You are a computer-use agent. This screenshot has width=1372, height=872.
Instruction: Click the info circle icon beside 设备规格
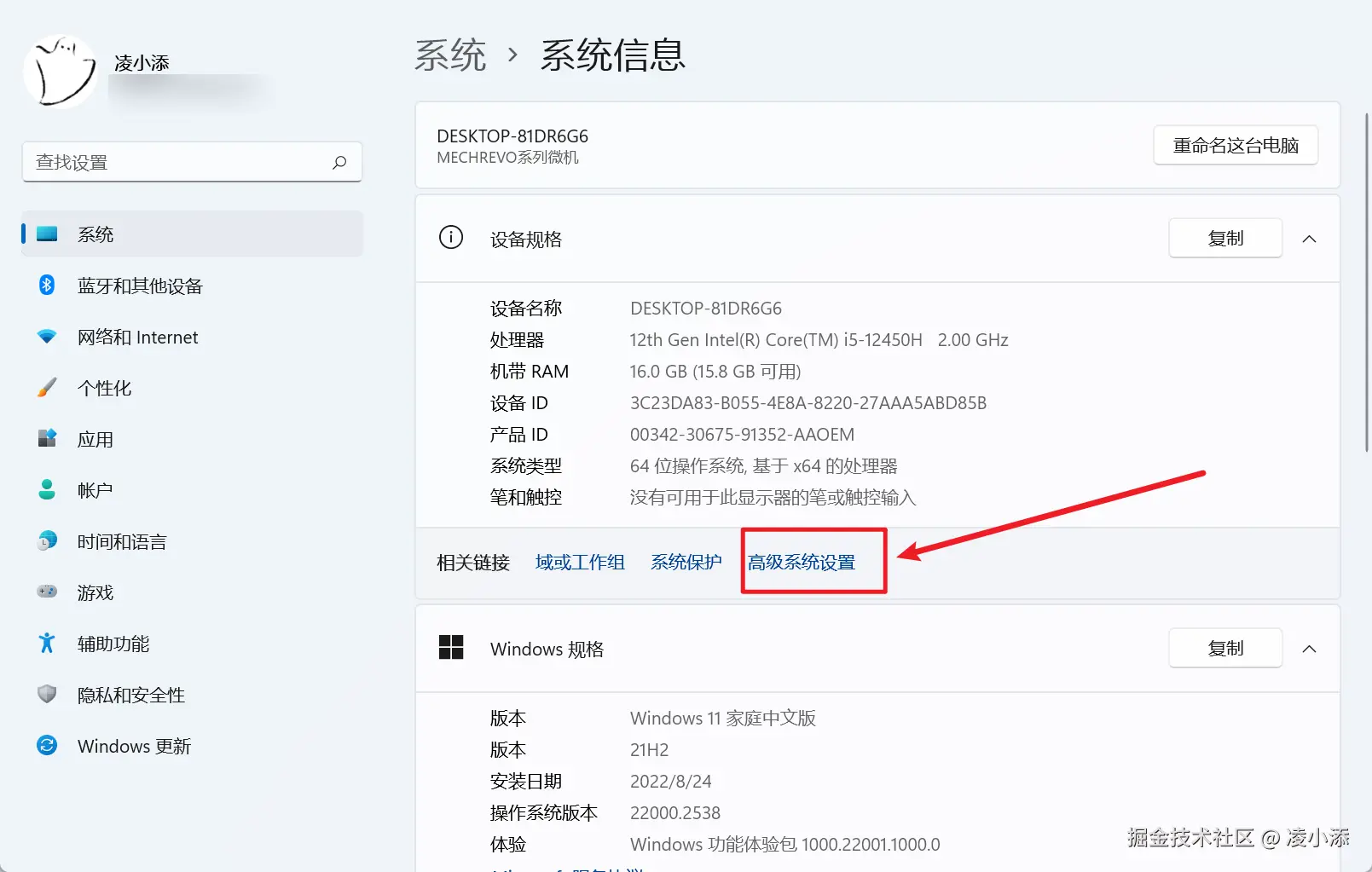[451, 238]
